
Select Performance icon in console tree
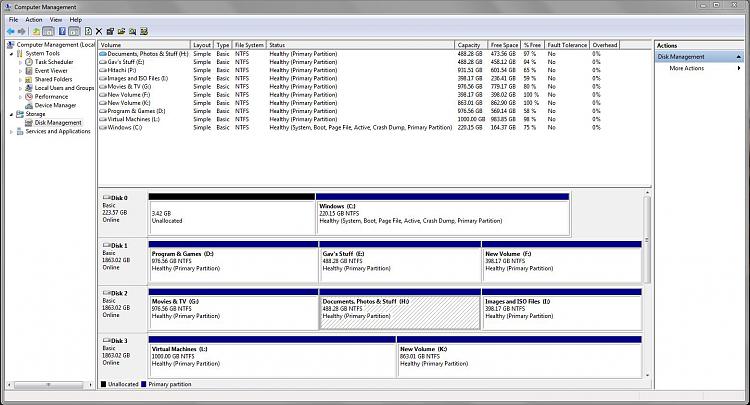tap(29, 97)
